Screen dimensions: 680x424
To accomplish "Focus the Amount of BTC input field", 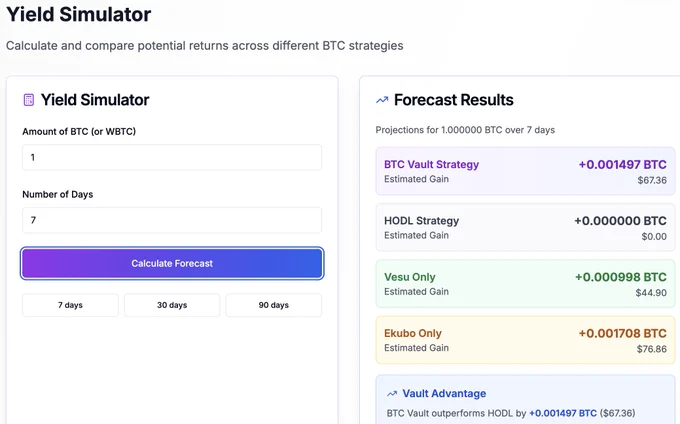I will (x=172, y=157).
